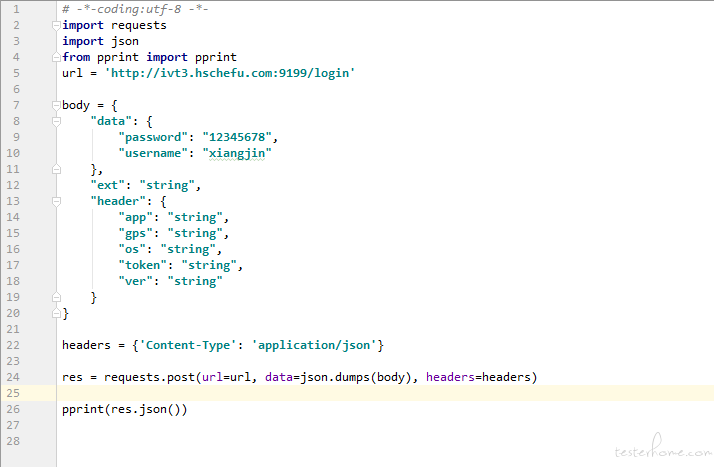Place cursor in the login URL string
Screen dimensions: 714x467
click(230, 73)
